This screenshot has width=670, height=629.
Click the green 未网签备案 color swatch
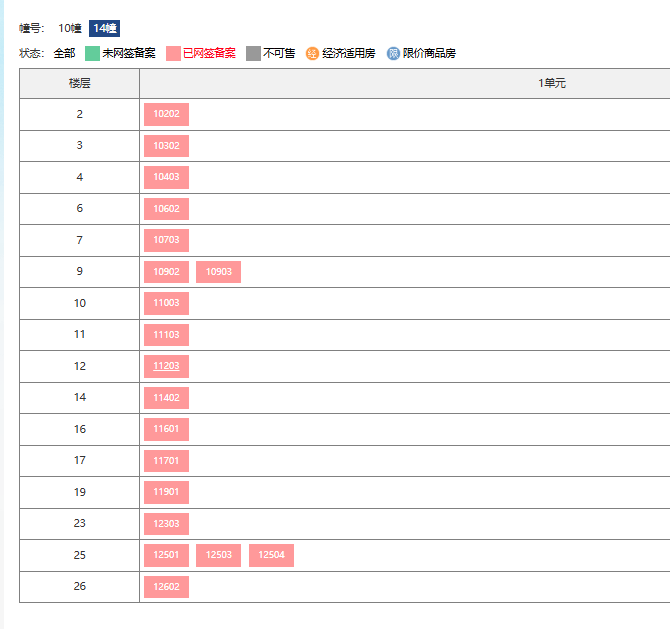coord(92,53)
